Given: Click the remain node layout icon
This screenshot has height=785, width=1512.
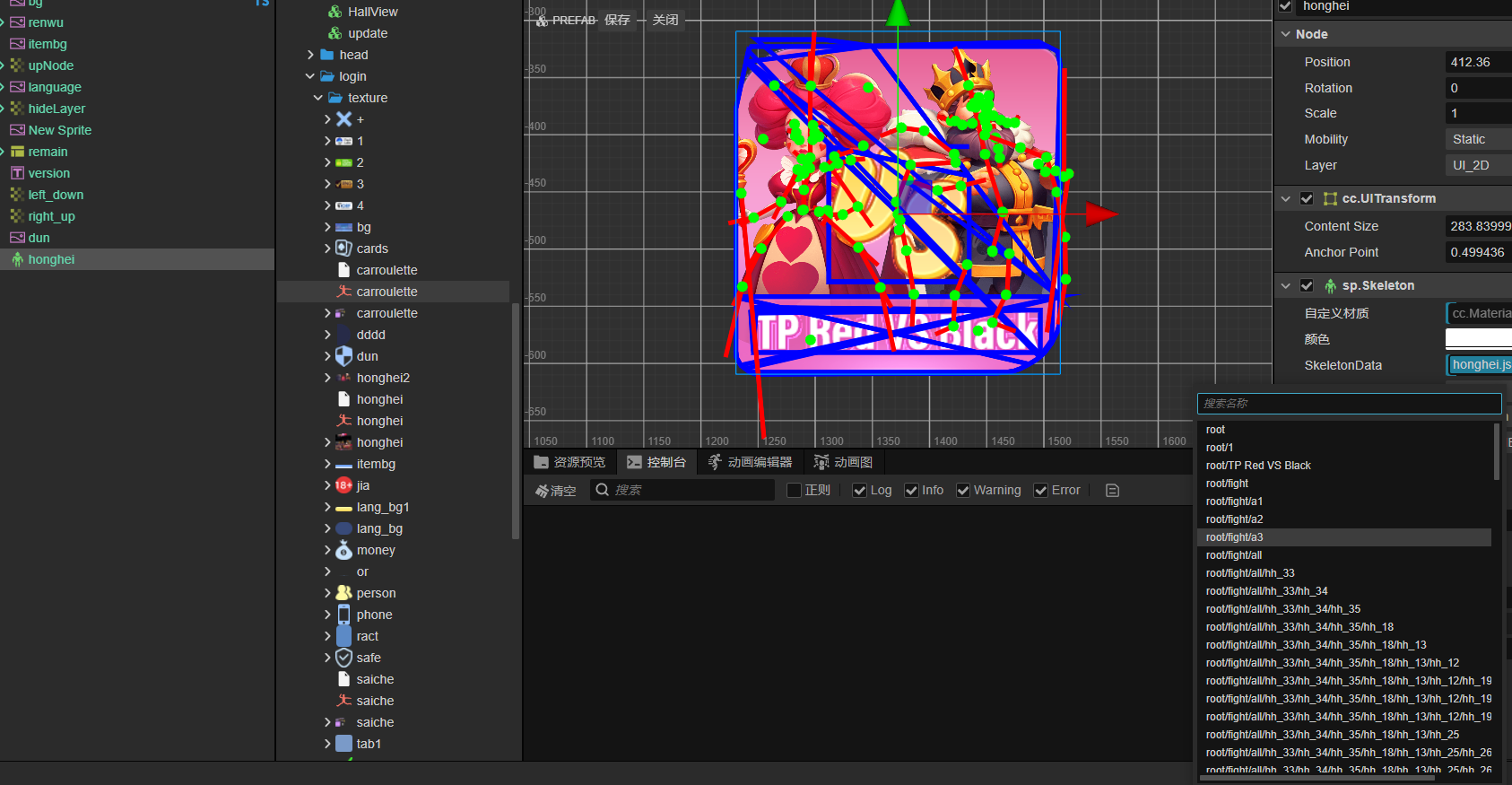Looking at the screenshot, I should point(17,152).
